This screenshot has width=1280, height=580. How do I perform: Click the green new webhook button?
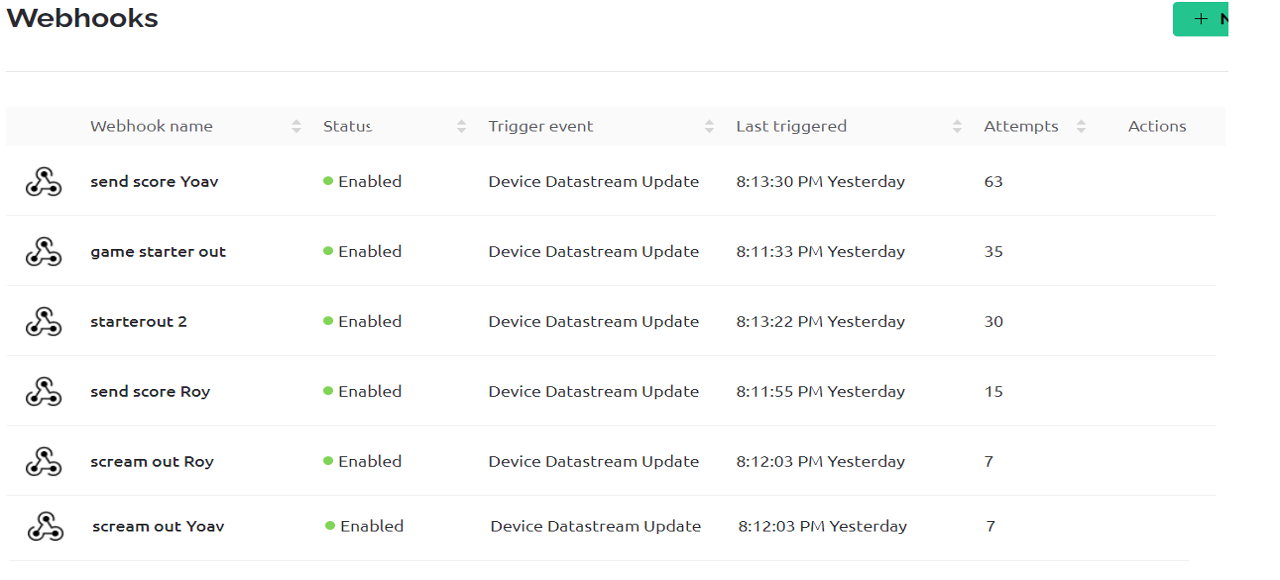[1200, 19]
